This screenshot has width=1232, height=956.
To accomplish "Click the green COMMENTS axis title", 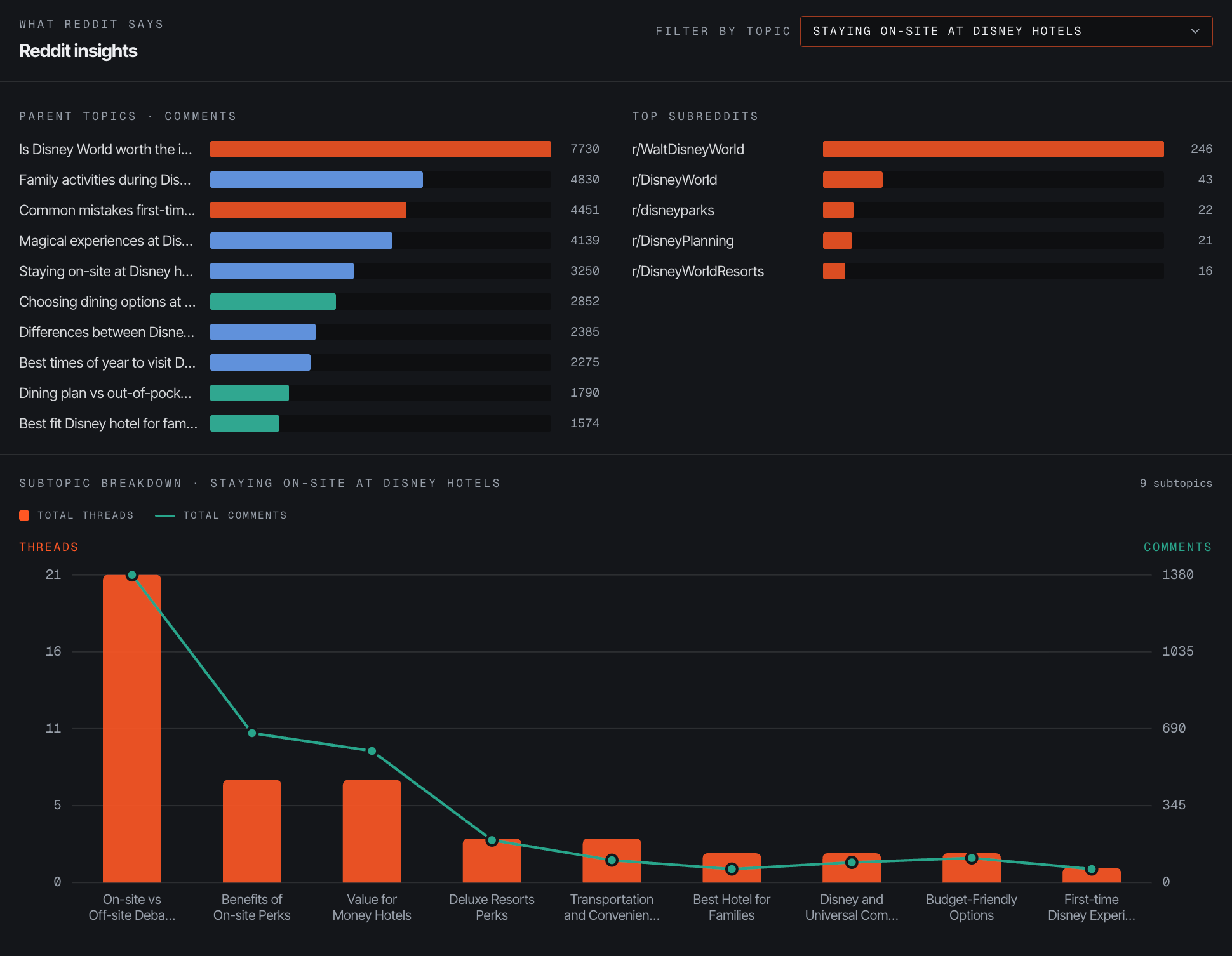I will pyautogui.click(x=1178, y=547).
